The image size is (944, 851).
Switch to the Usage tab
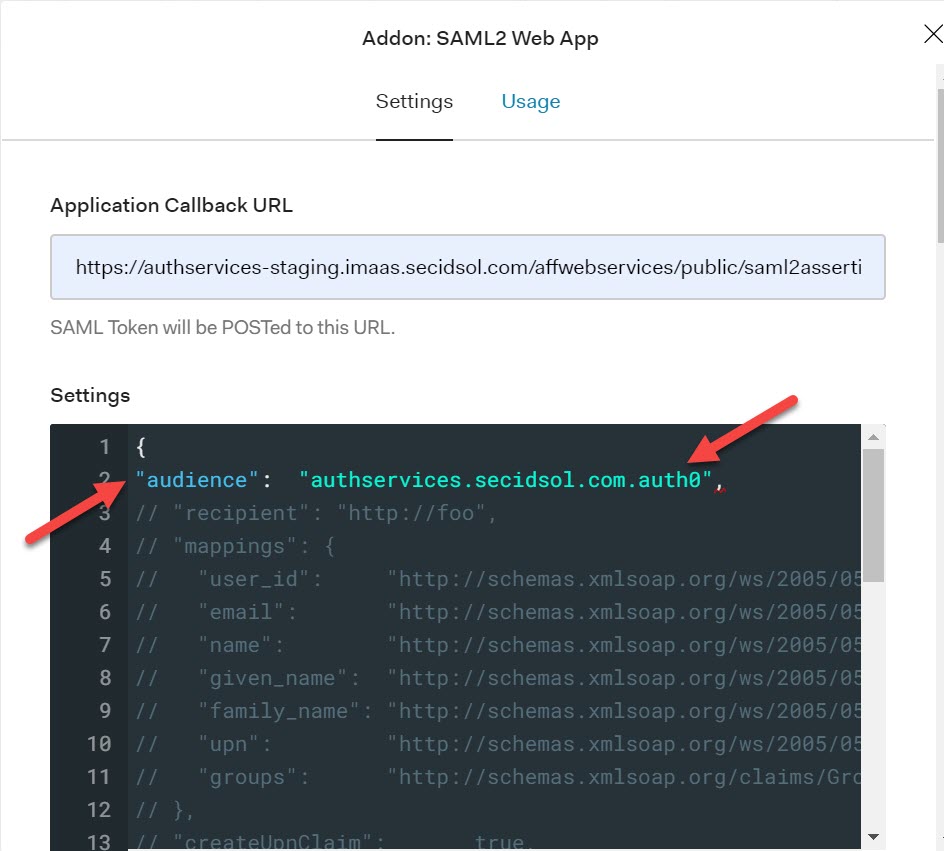coord(530,101)
